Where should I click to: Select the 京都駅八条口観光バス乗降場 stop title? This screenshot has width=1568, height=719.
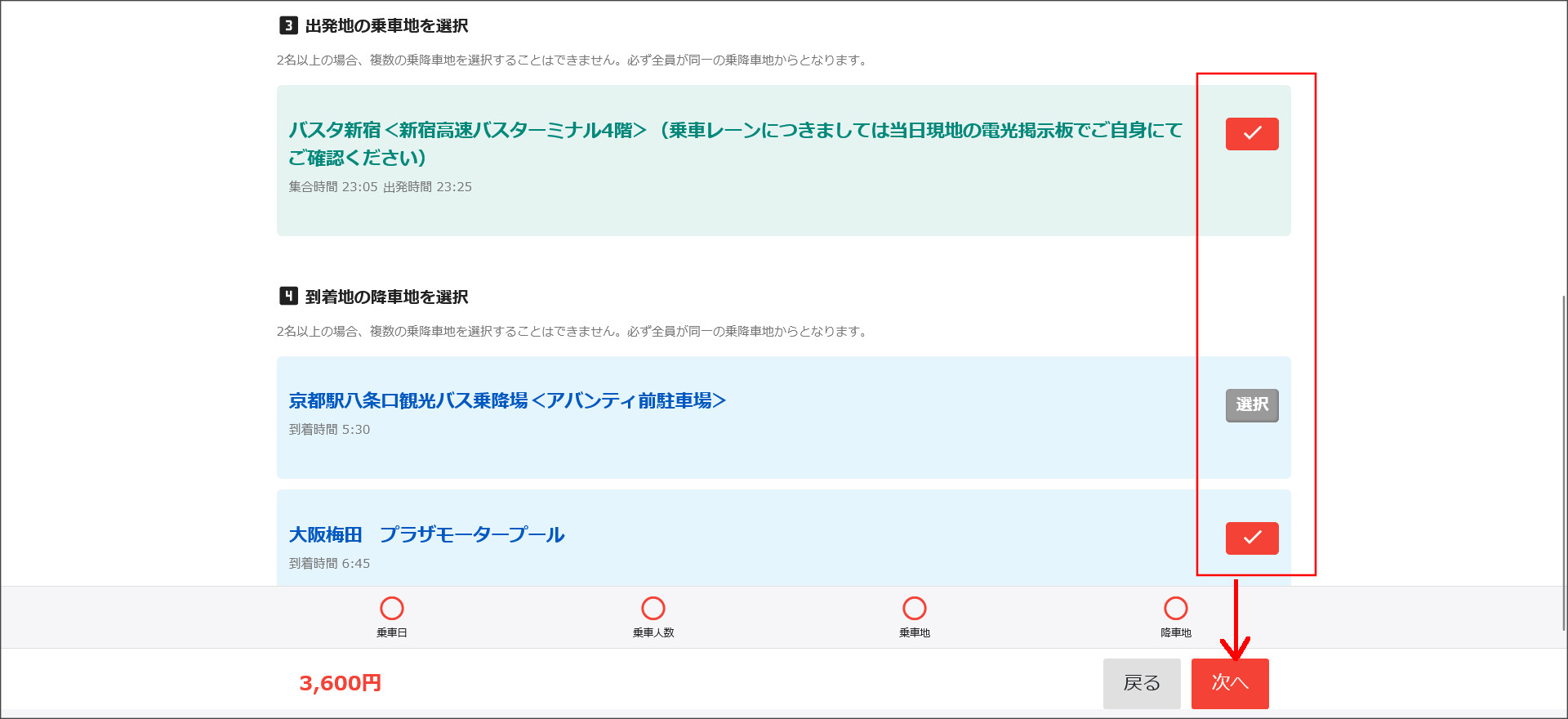point(507,400)
